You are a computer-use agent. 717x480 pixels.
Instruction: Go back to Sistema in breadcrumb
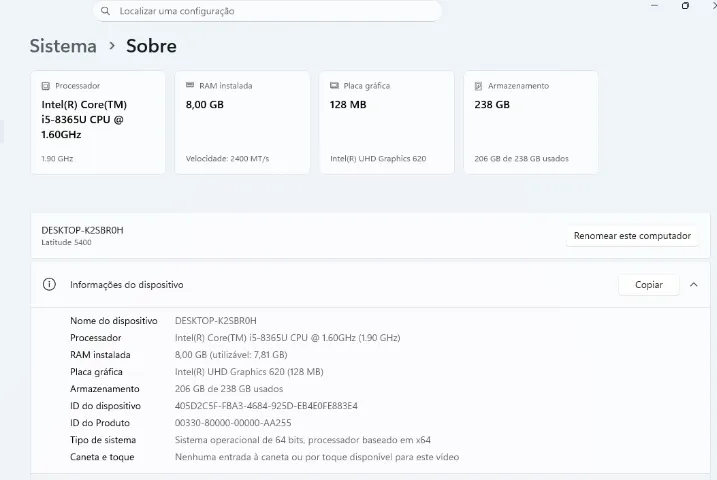point(63,46)
